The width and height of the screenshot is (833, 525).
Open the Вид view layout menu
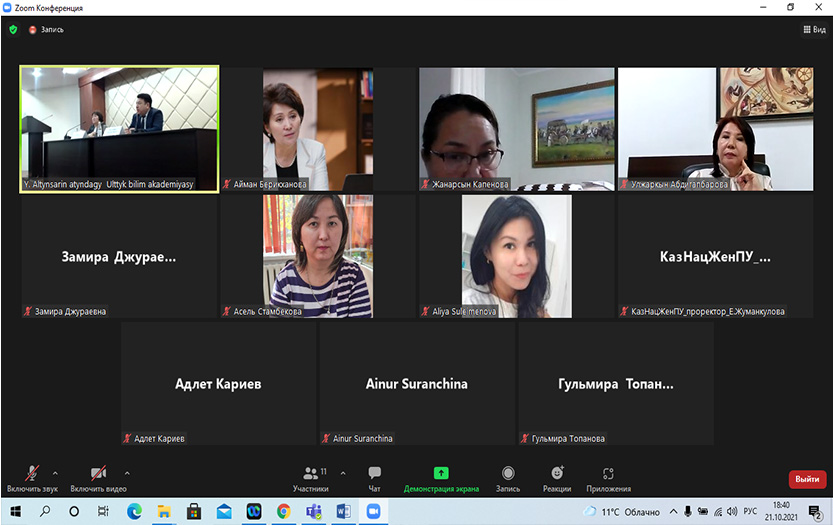pos(814,30)
